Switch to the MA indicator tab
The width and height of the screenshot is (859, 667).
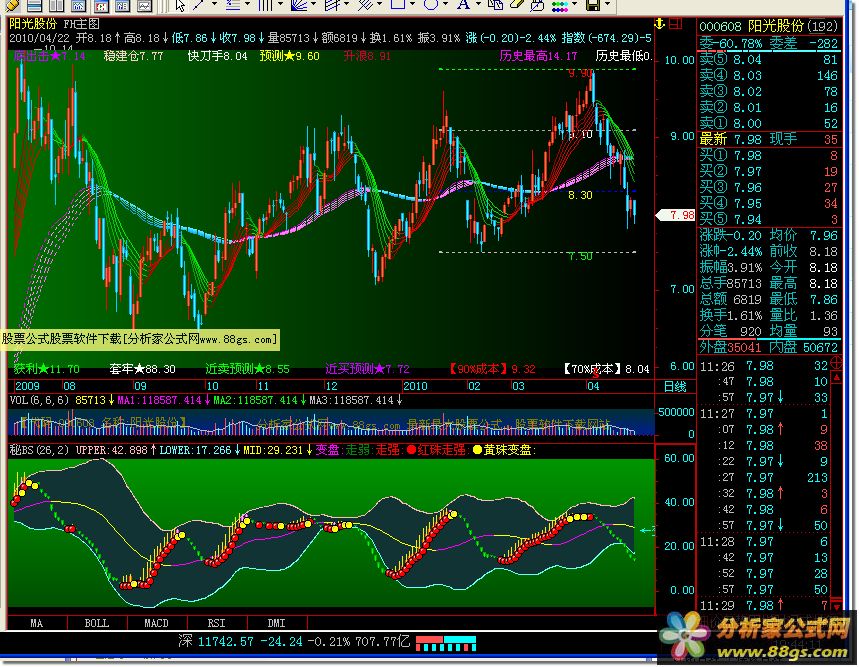click(x=37, y=622)
